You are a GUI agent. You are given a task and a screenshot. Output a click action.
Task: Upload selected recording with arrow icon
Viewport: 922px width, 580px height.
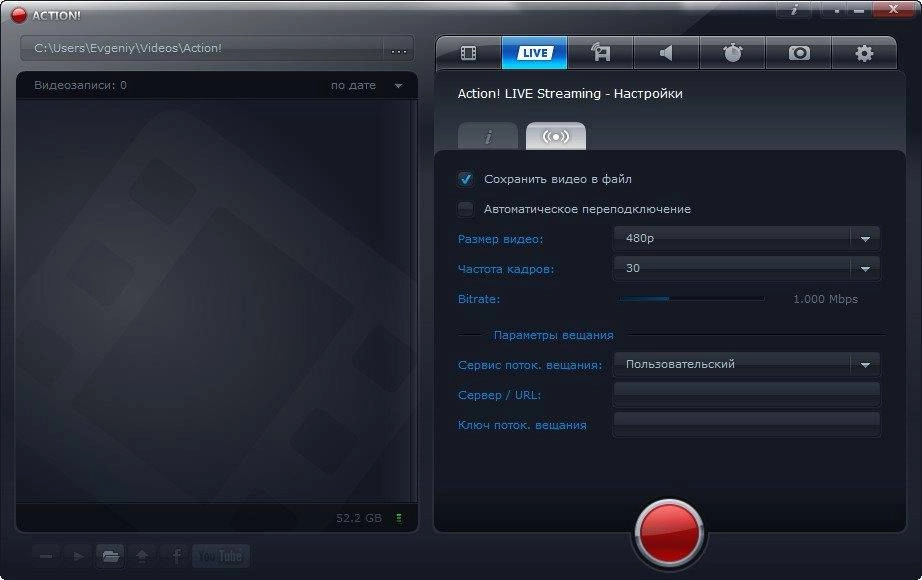tap(142, 556)
